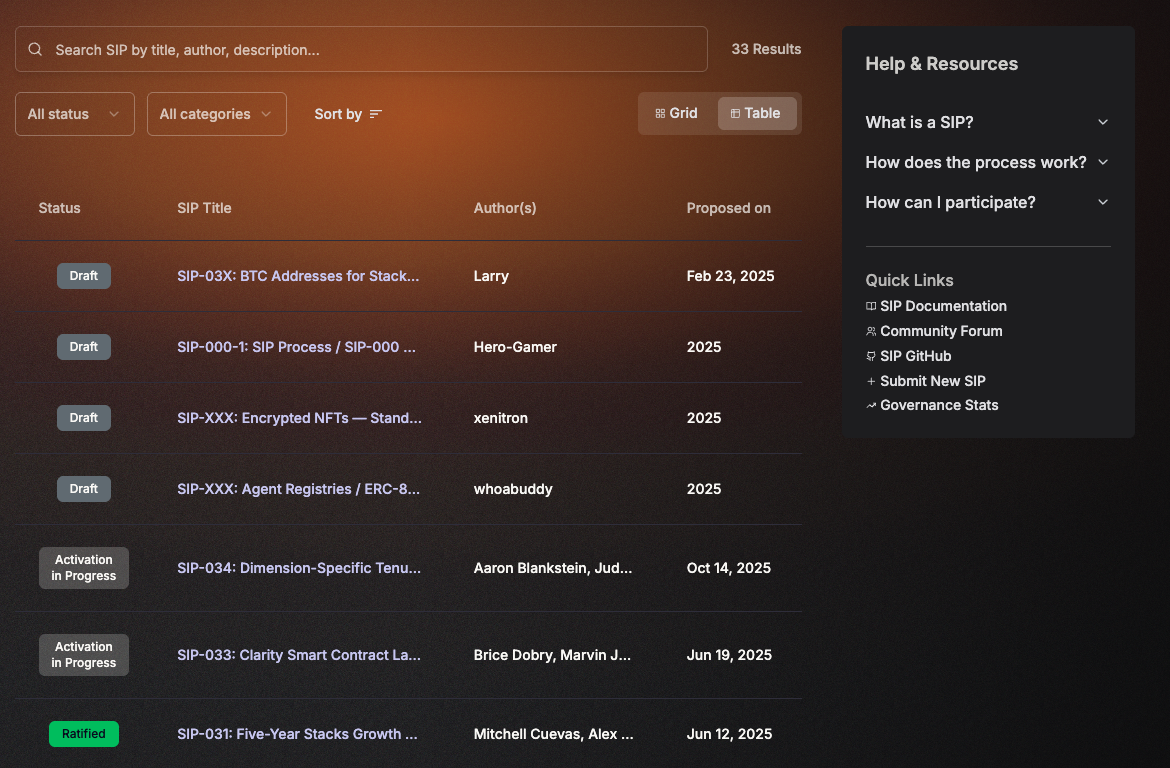Image resolution: width=1170 pixels, height=768 pixels.
Task: Expand the What is a SIP? section
Action: [x=988, y=122]
